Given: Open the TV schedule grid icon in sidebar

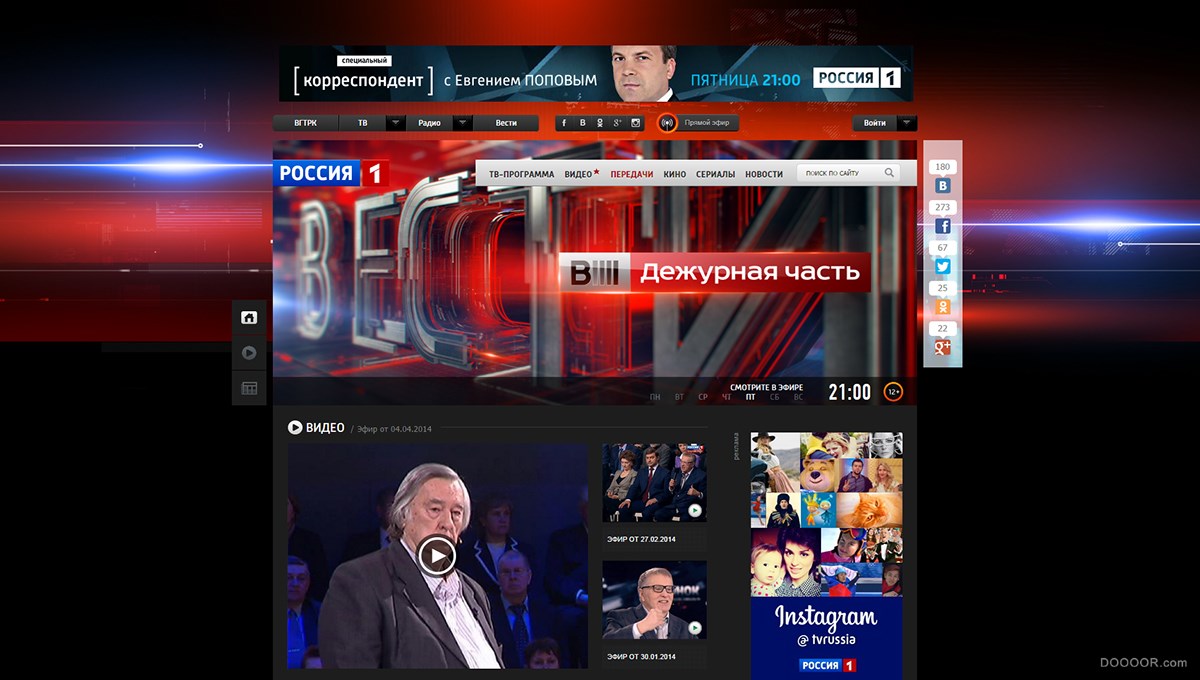Looking at the screenshot, I should pos(249,388).
